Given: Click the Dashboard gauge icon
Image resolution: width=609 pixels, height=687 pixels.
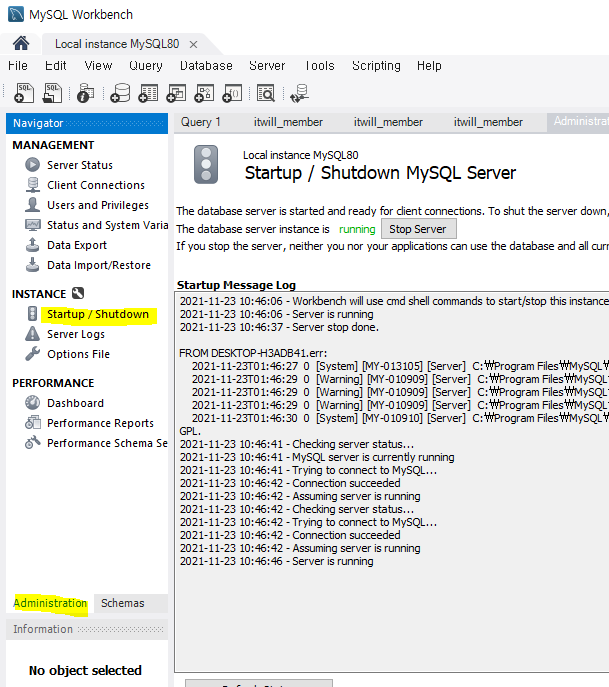Looking at the screenshot, I should point(32,403).
